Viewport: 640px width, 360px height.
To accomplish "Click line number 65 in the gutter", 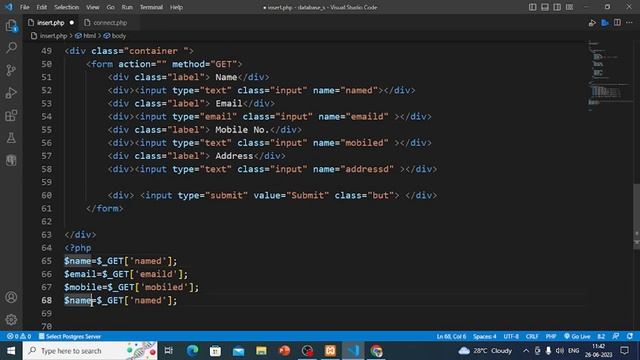I will pyautogui.click(x=47, y=261).
